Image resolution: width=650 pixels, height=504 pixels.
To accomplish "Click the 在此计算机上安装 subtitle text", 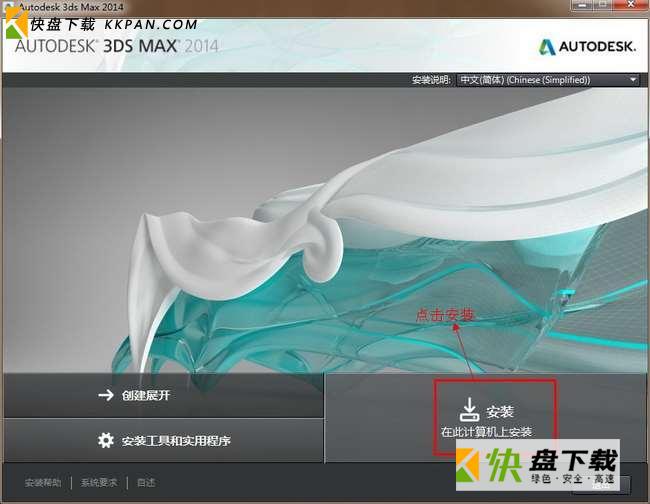I will [x=486, y=432].
